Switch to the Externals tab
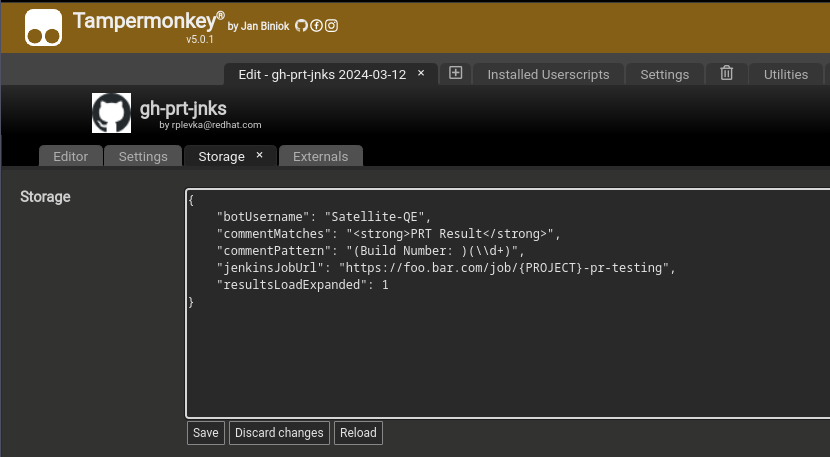This screenshot has height=457, width=830. (320, 156)
